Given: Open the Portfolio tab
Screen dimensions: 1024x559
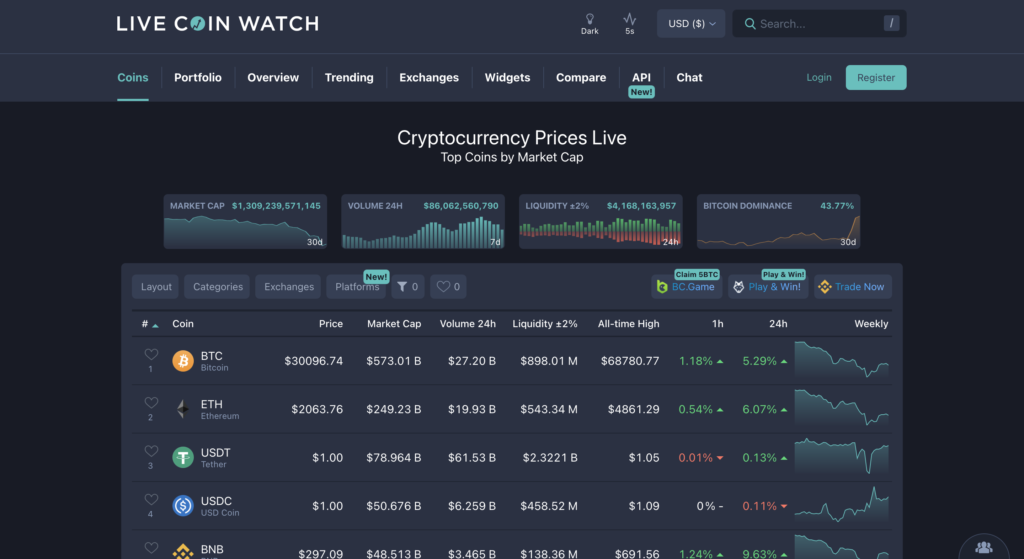Looking at the screenshot, I should point(198,78).
